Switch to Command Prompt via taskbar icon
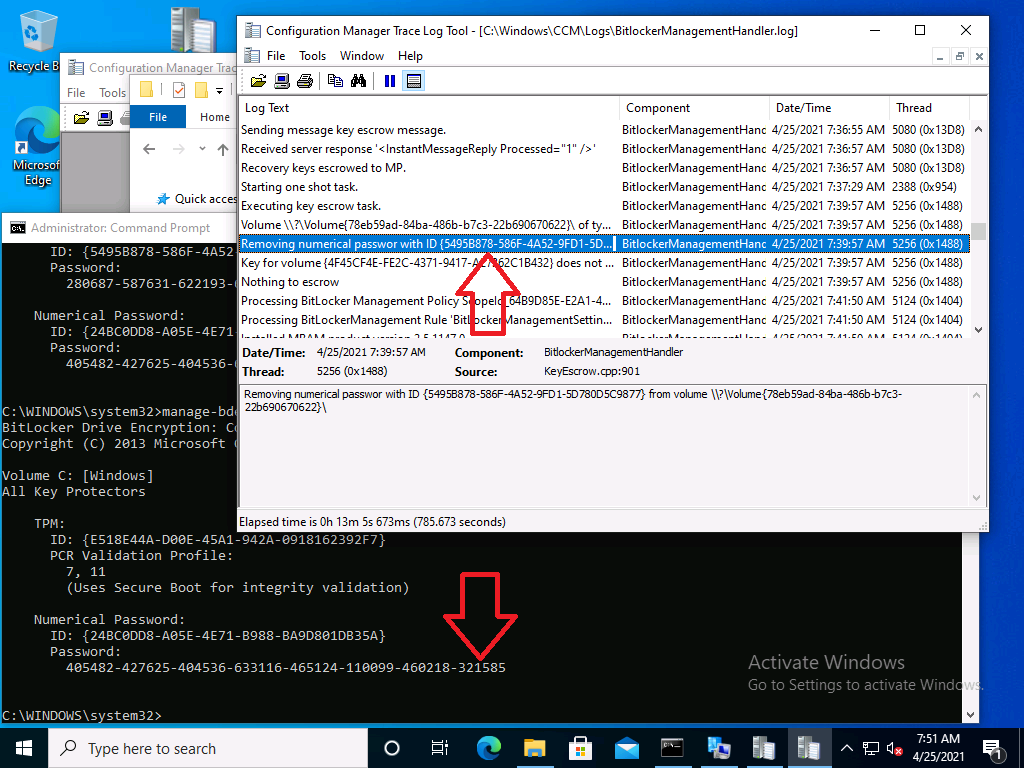This screenshot has width=1024, height=768. click(672, 748)
